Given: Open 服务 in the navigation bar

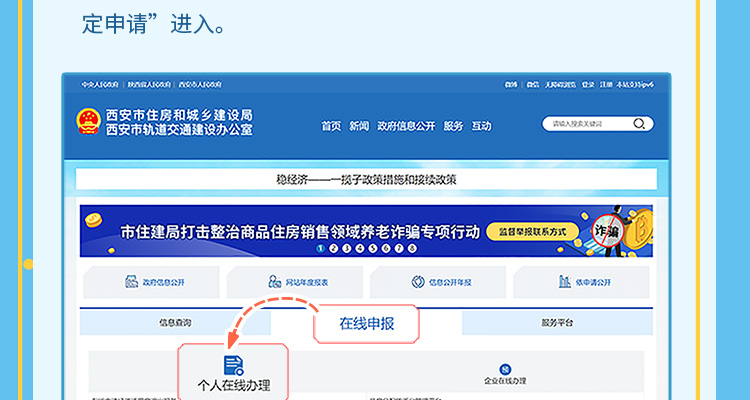Looking at the screenshot, I should (x=453, y=126).
